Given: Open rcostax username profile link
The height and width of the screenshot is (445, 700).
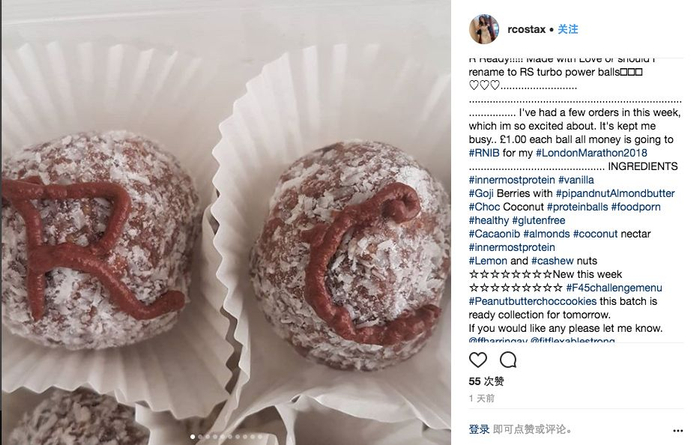Looking at the screenshot, I should 526,29.
